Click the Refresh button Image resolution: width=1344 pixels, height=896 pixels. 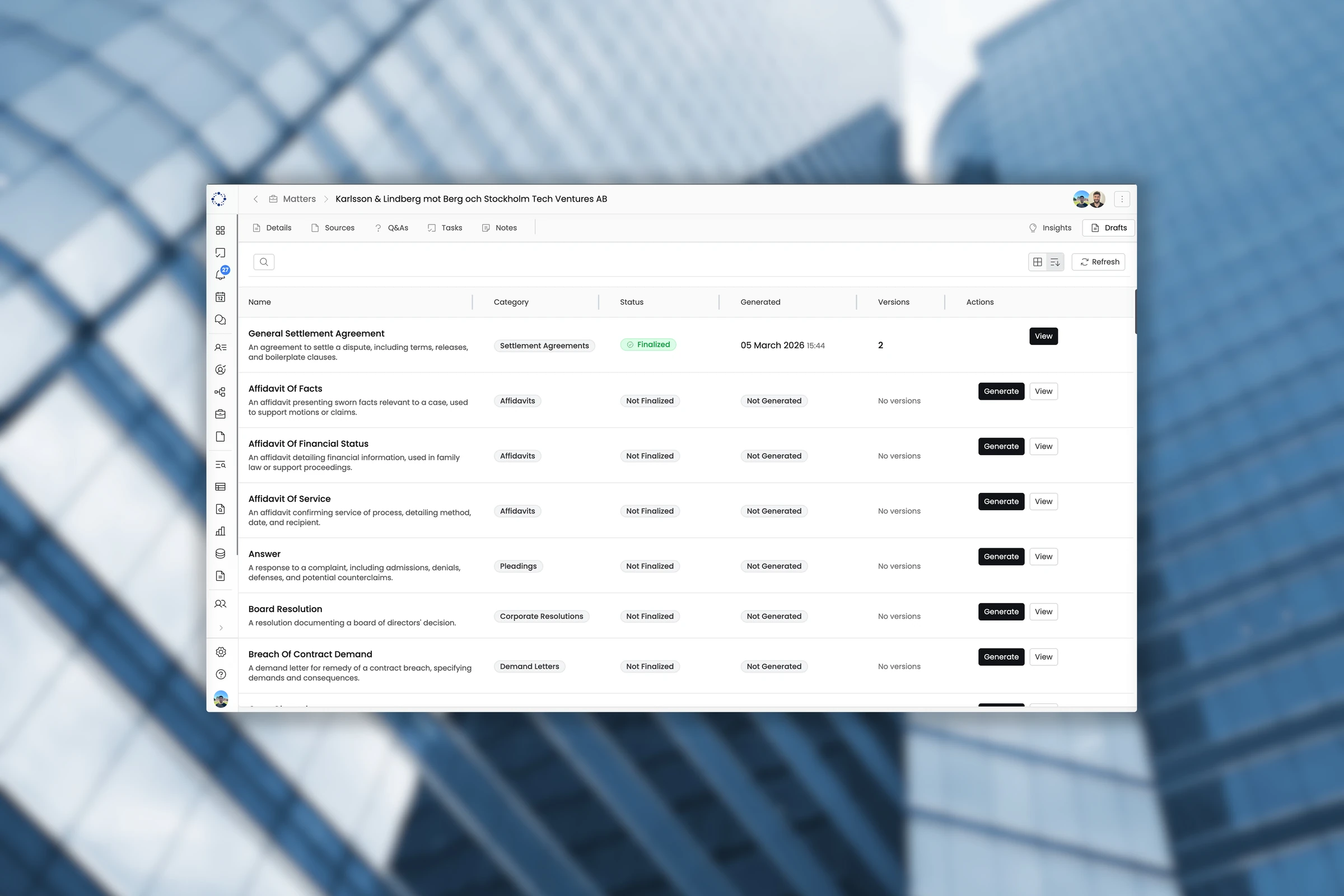[1098, 262]
